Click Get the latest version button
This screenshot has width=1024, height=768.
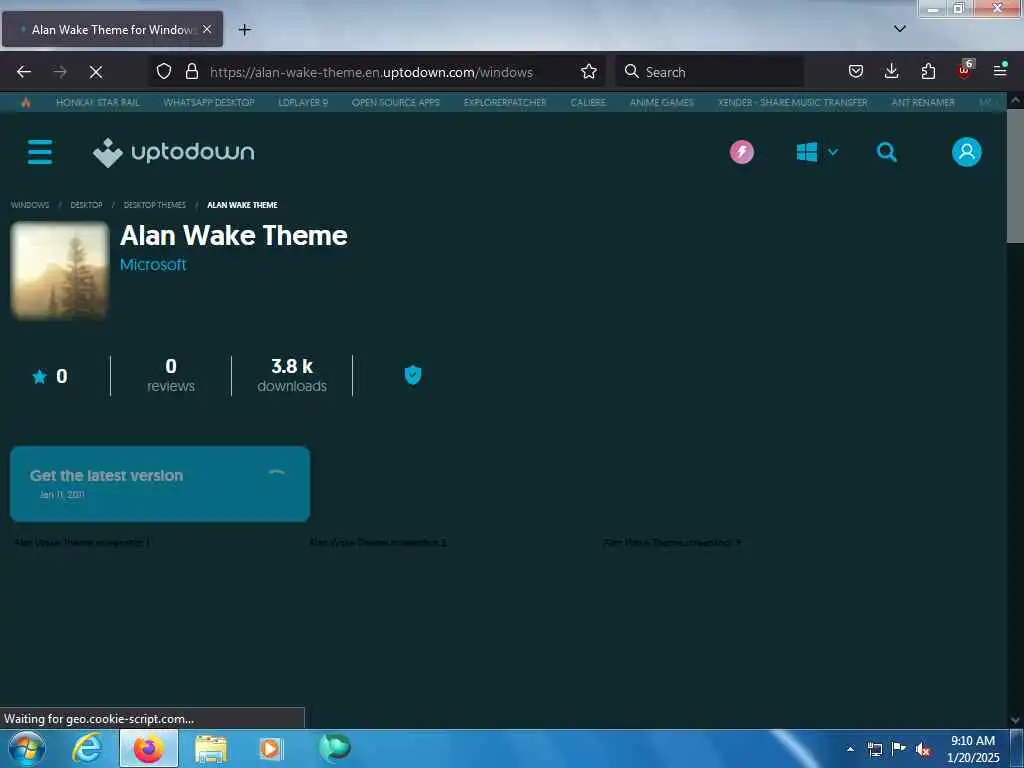160,484
